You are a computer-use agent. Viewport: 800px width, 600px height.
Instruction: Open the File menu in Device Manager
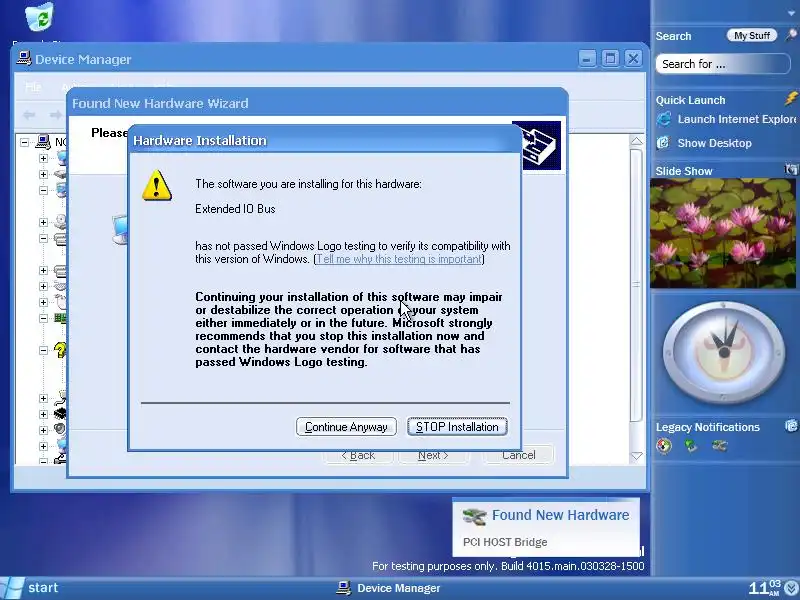pyautogui.click(x=33, y=87)
